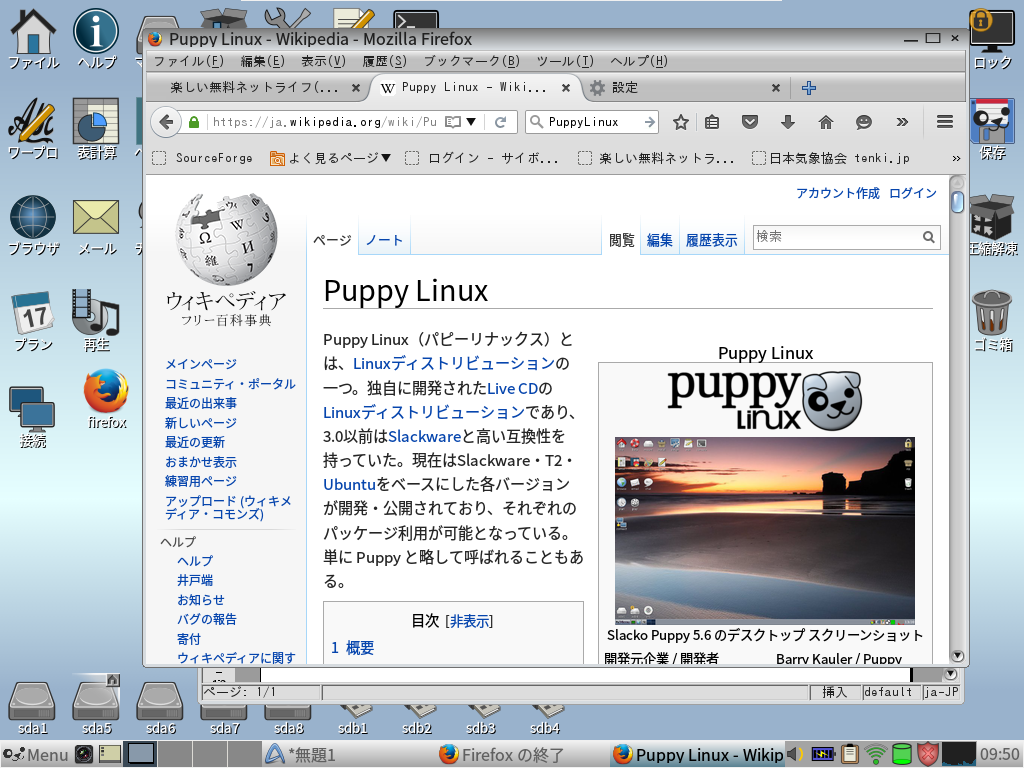Open the bookmarks list icon in toolbar
Screen dimensions: 1024x768
(x=712, y=122)
